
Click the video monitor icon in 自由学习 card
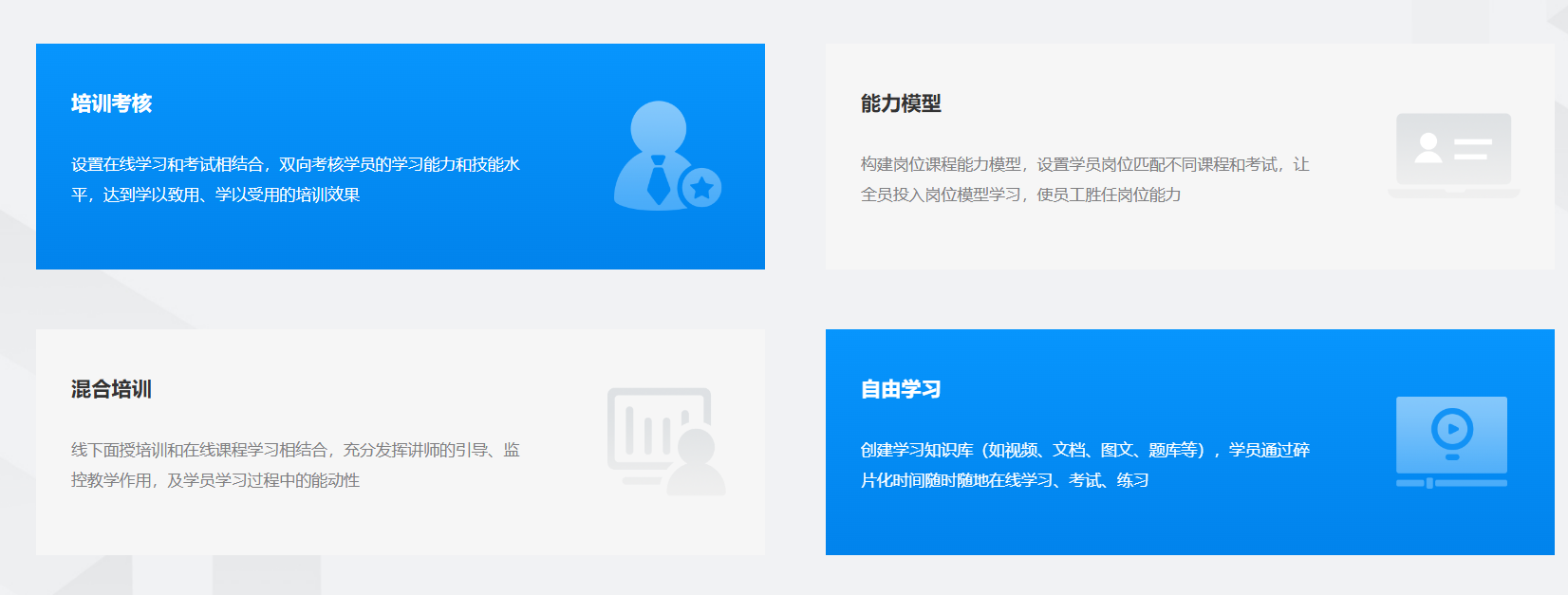tap(1451, 435)
